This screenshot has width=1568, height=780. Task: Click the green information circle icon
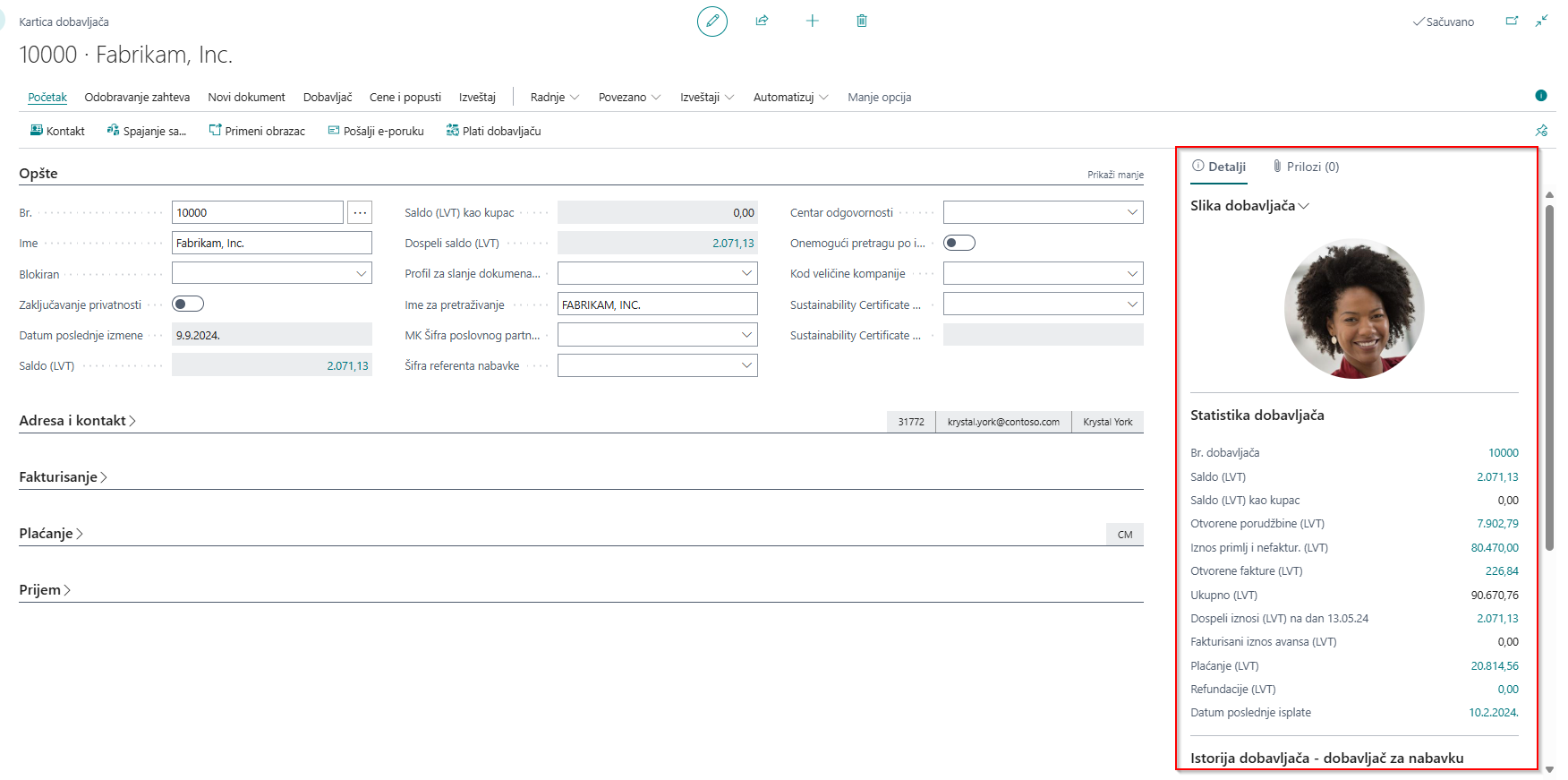click(1540, 96)
